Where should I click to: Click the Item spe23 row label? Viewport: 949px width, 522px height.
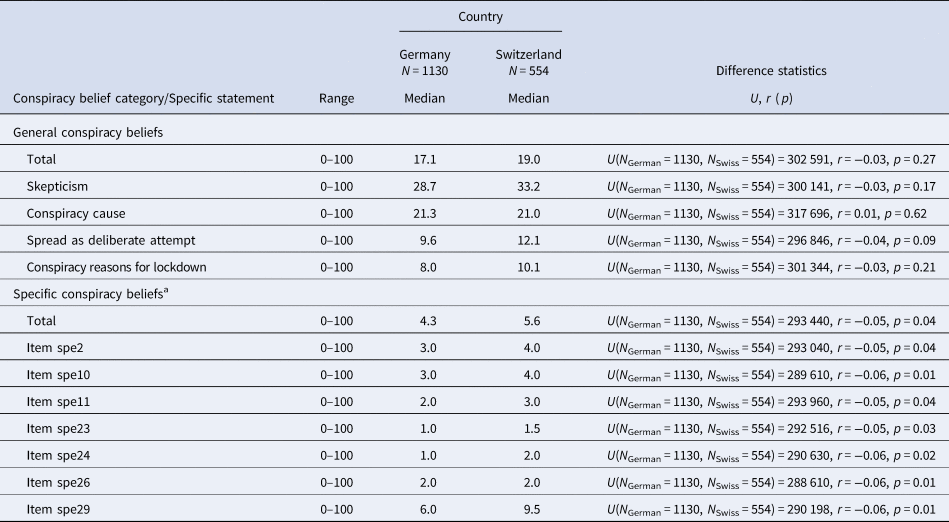(58, 429)
